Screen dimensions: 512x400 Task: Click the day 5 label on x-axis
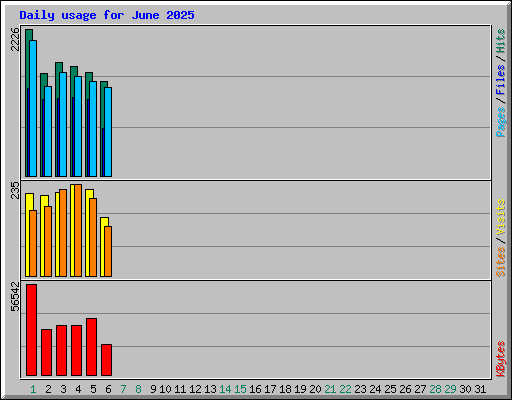point(93,389)
